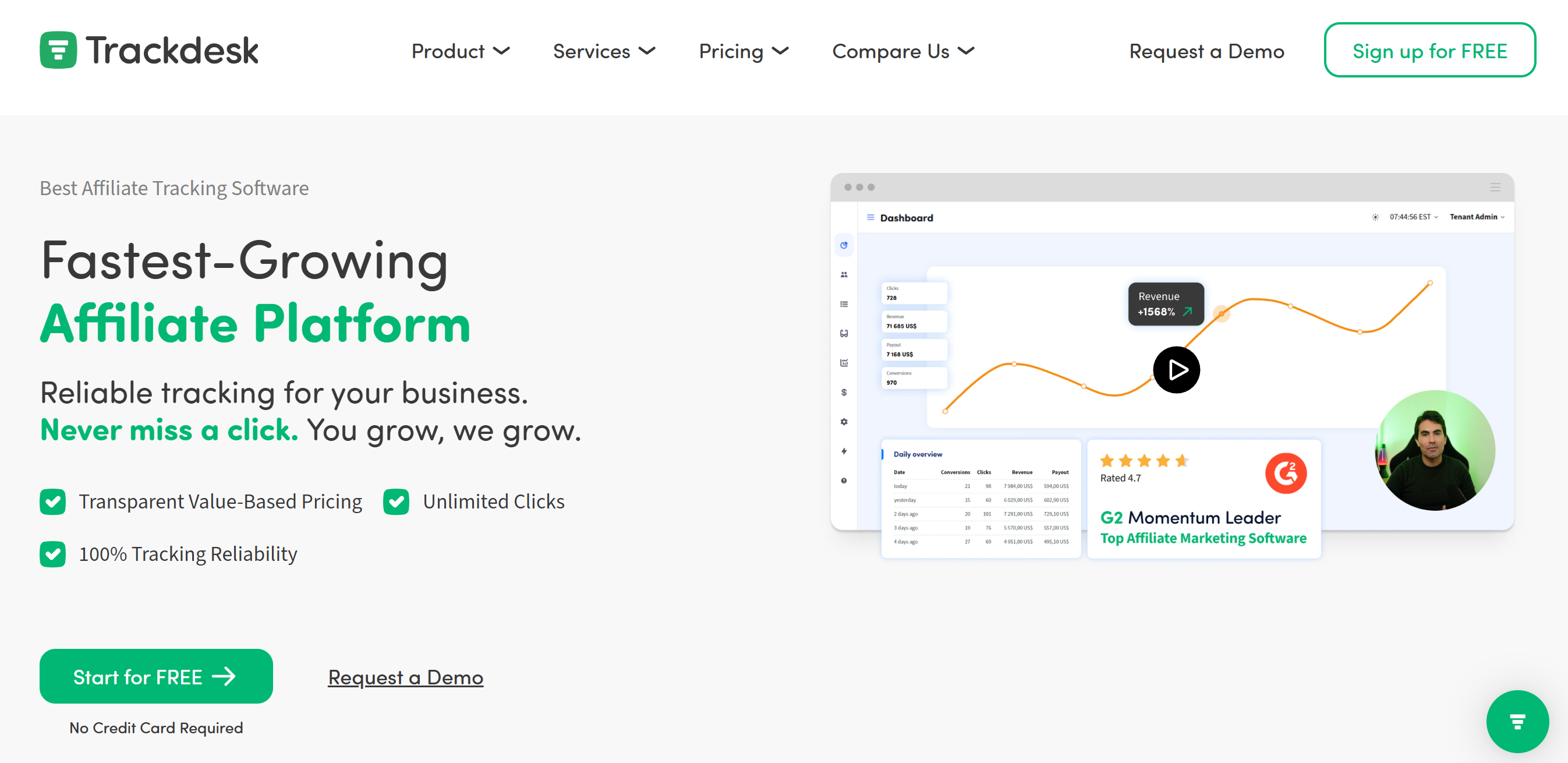
Task: Expand the Services dropdown menu
Action: (x=604, y=51)
